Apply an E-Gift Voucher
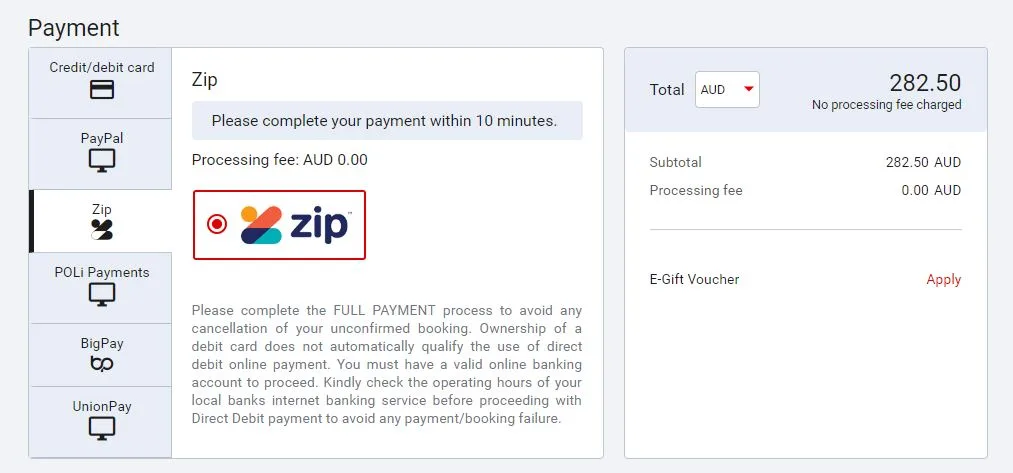The height and width of the screenshot is (473, 1013). click(943, 280)
